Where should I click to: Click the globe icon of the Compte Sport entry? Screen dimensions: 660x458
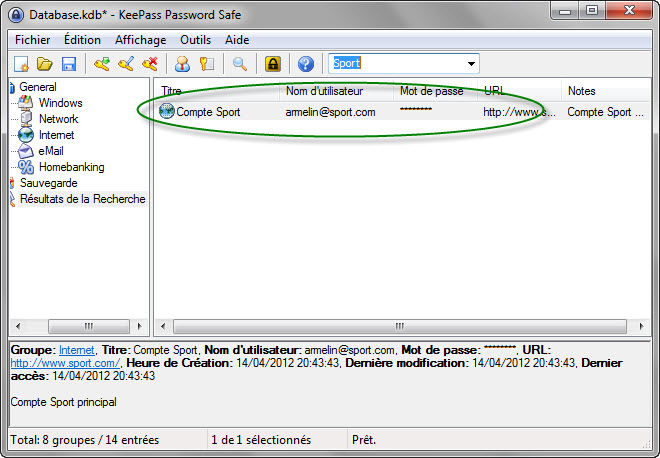(x=167, y=111)
